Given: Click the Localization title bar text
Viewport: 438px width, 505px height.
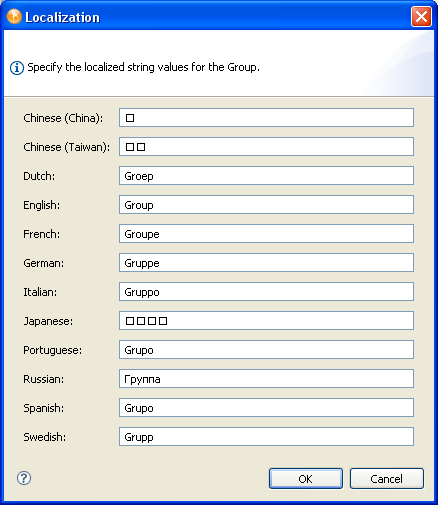Looking at the screenshot, I should (x=62, y=17).
